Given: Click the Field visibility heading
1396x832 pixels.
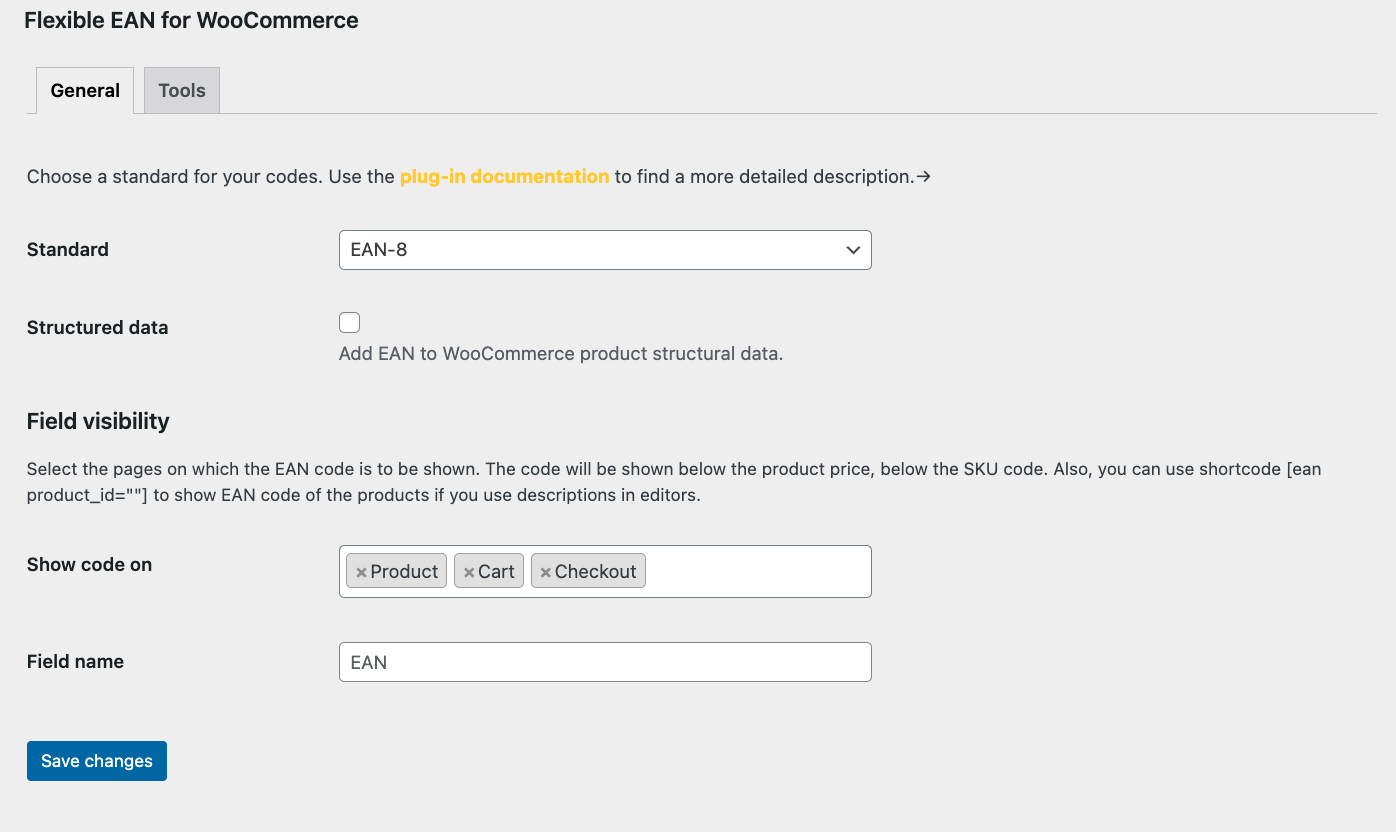Looking at the screenshot, I should coord(98,421).
